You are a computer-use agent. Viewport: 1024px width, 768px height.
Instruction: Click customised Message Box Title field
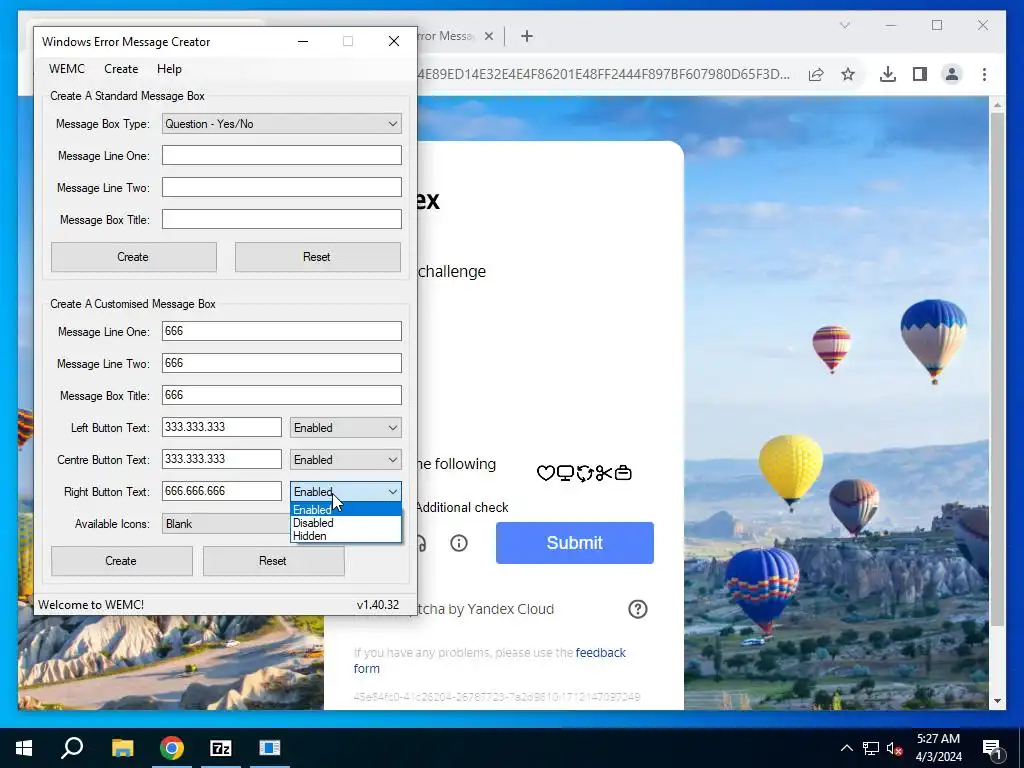(x=281, y=395)
